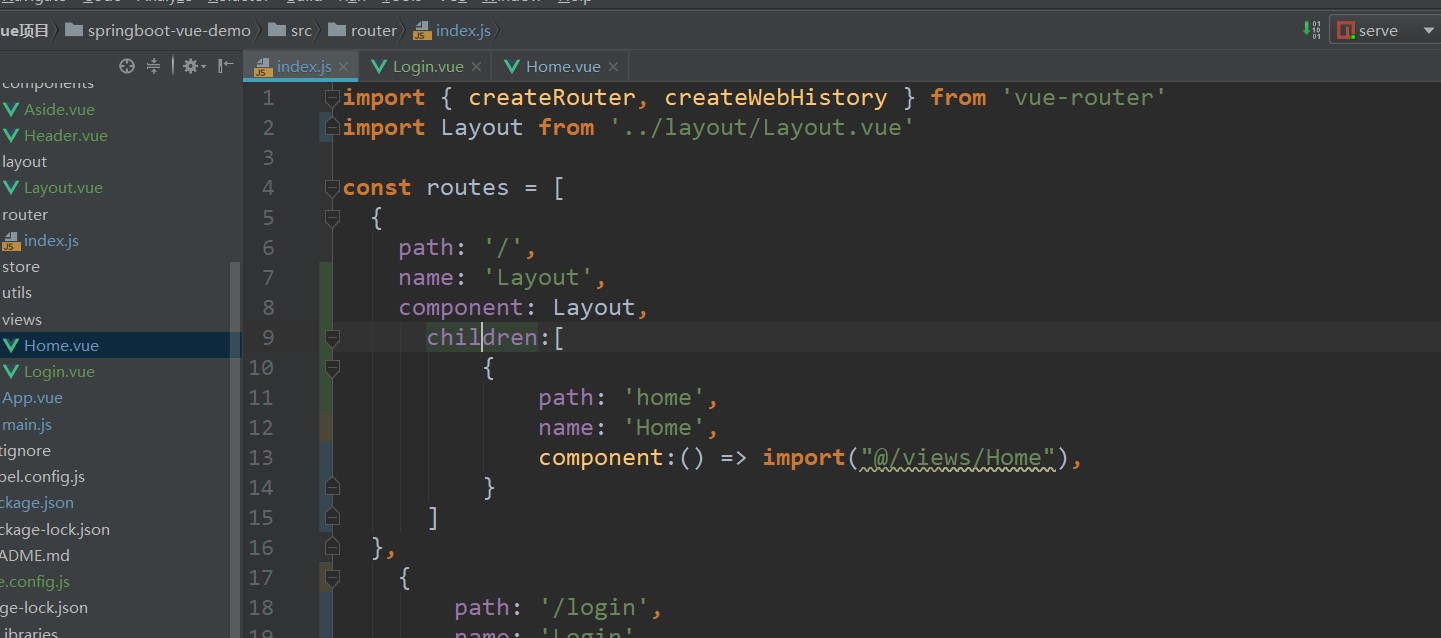Screen dimensions: 1441x638
Task: Select README.md in project tree
Action: 35,555
